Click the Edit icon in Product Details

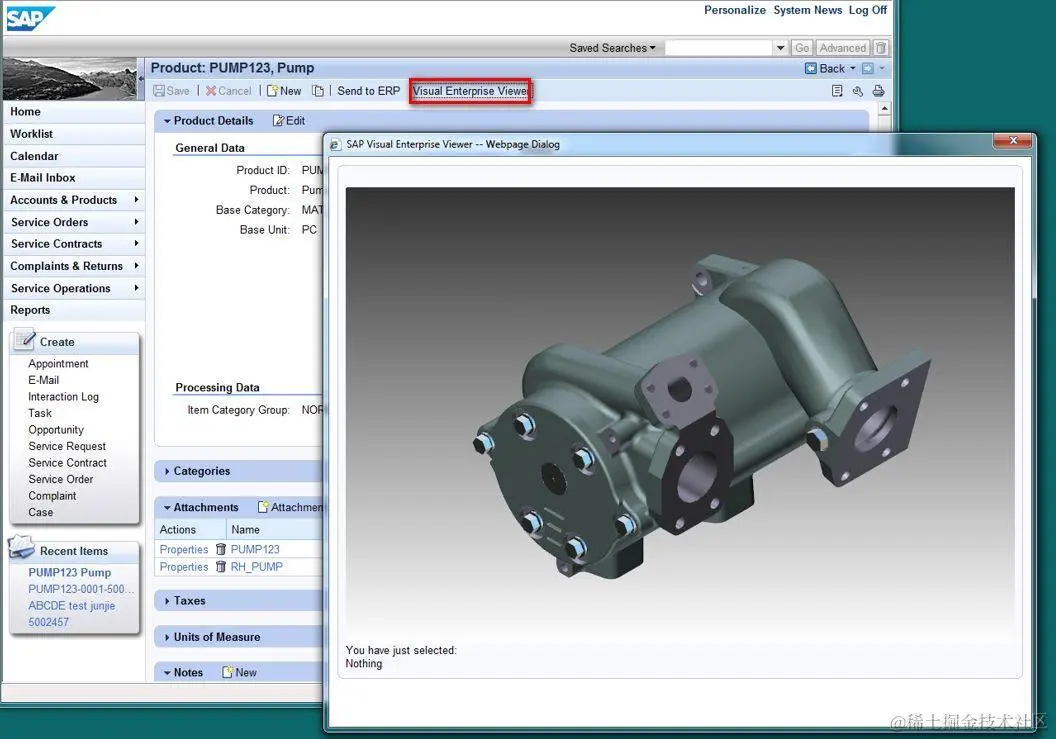click(278, 121)
